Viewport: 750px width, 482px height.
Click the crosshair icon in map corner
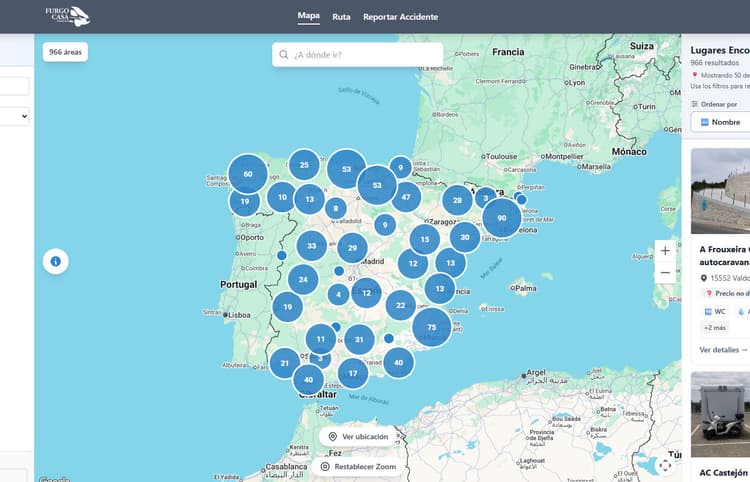coord(665,465)
